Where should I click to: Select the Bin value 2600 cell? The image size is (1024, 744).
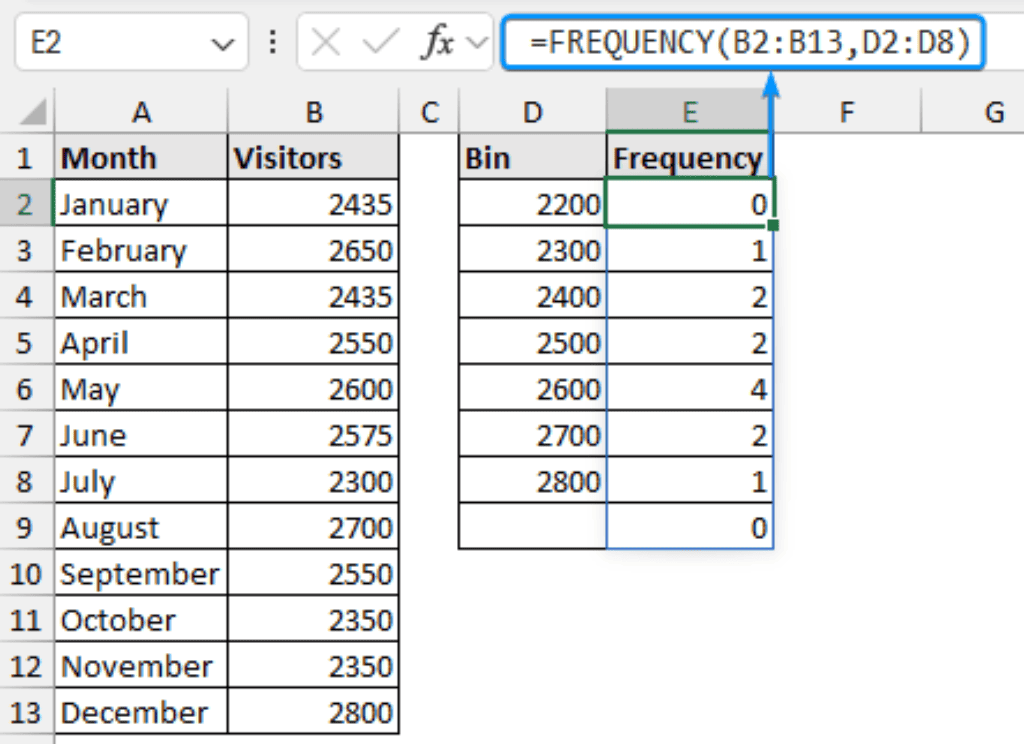click(532, 389)
